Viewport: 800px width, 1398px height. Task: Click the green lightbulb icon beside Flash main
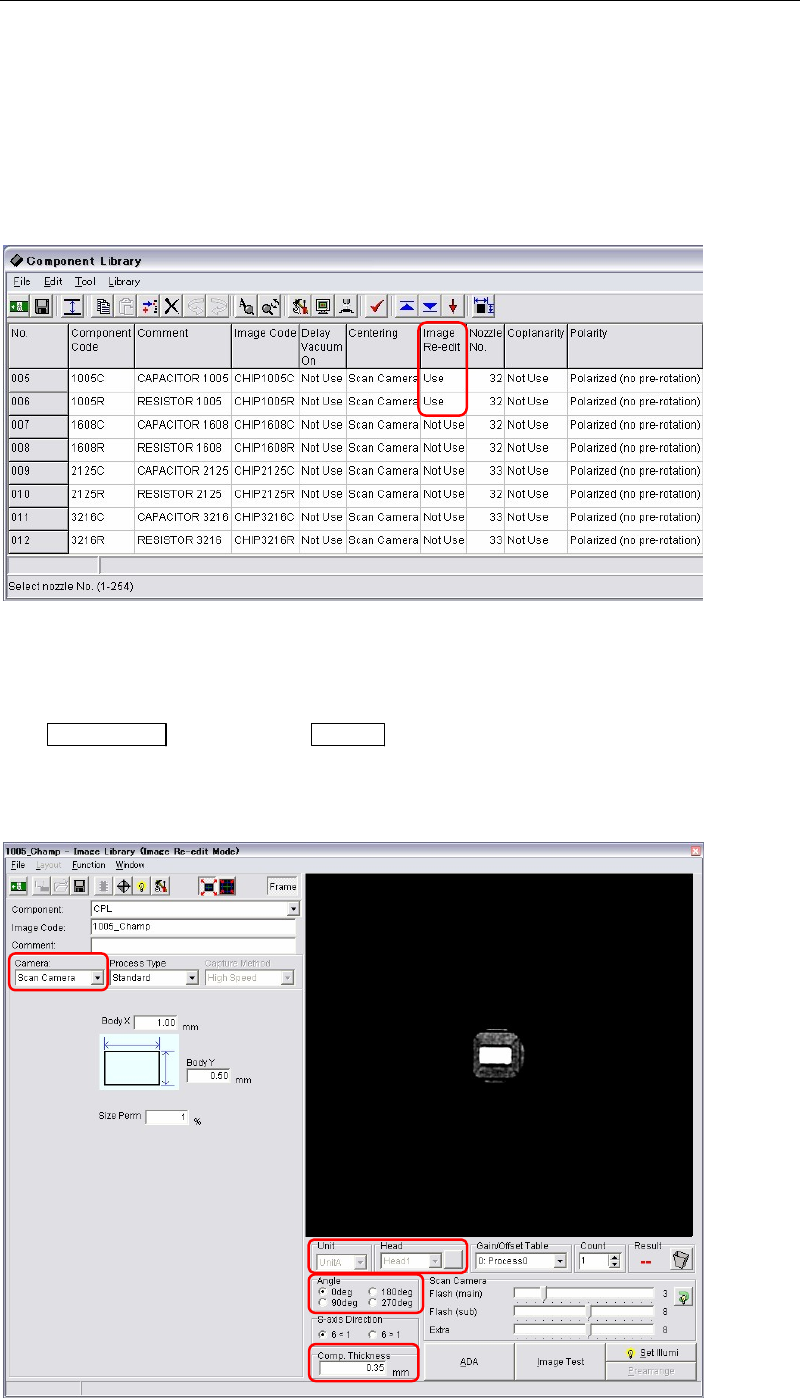(x=684, y=1297)
